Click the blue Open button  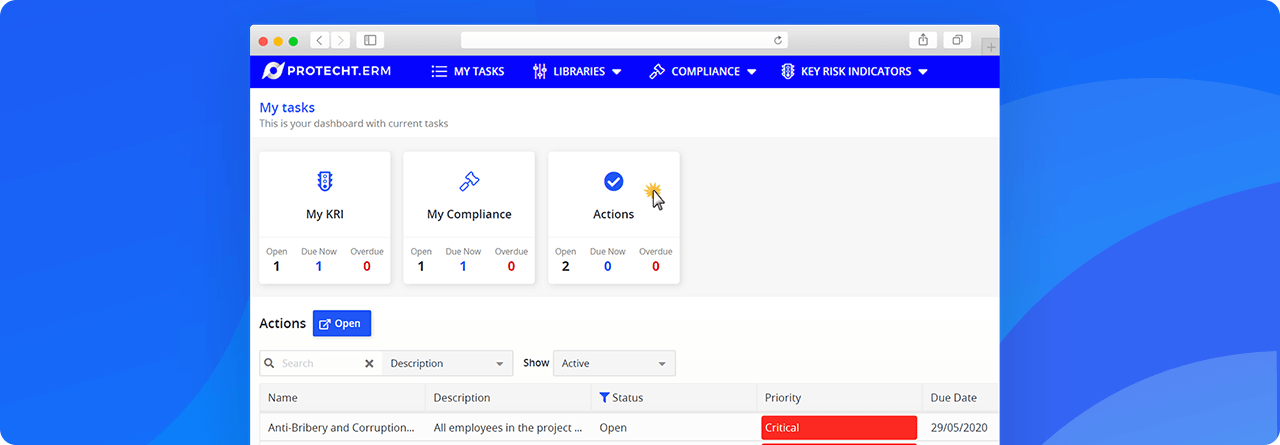point(342,323)
